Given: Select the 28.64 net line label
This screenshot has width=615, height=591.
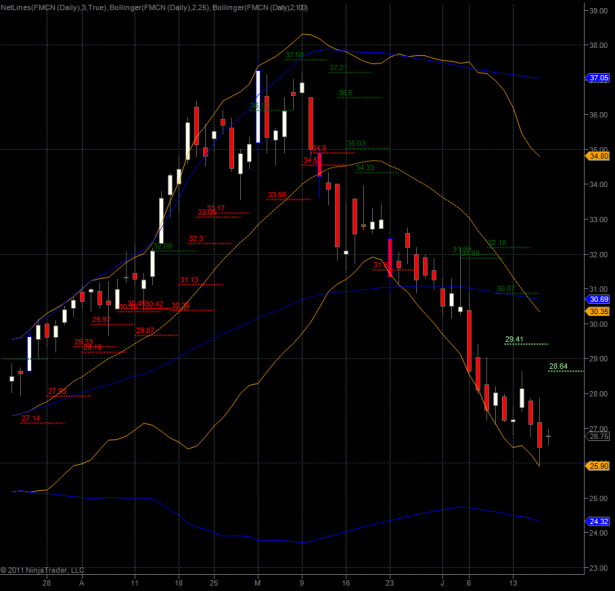Looking at the screenshot, I should (559, 367).
